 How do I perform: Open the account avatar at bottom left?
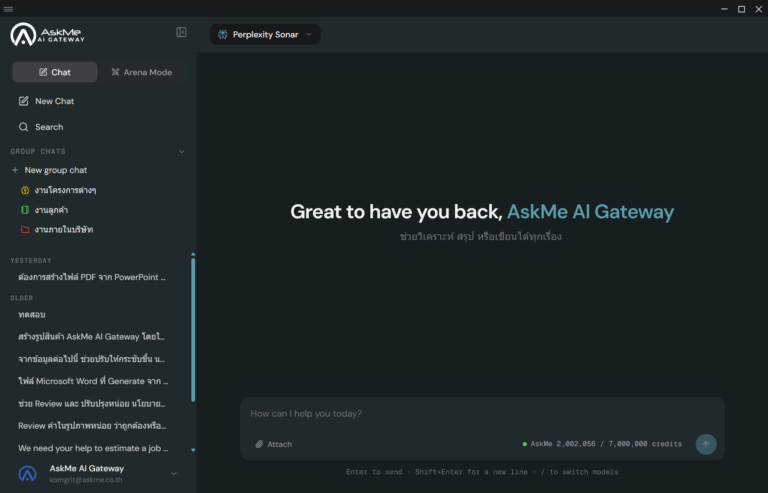point(27,473)
